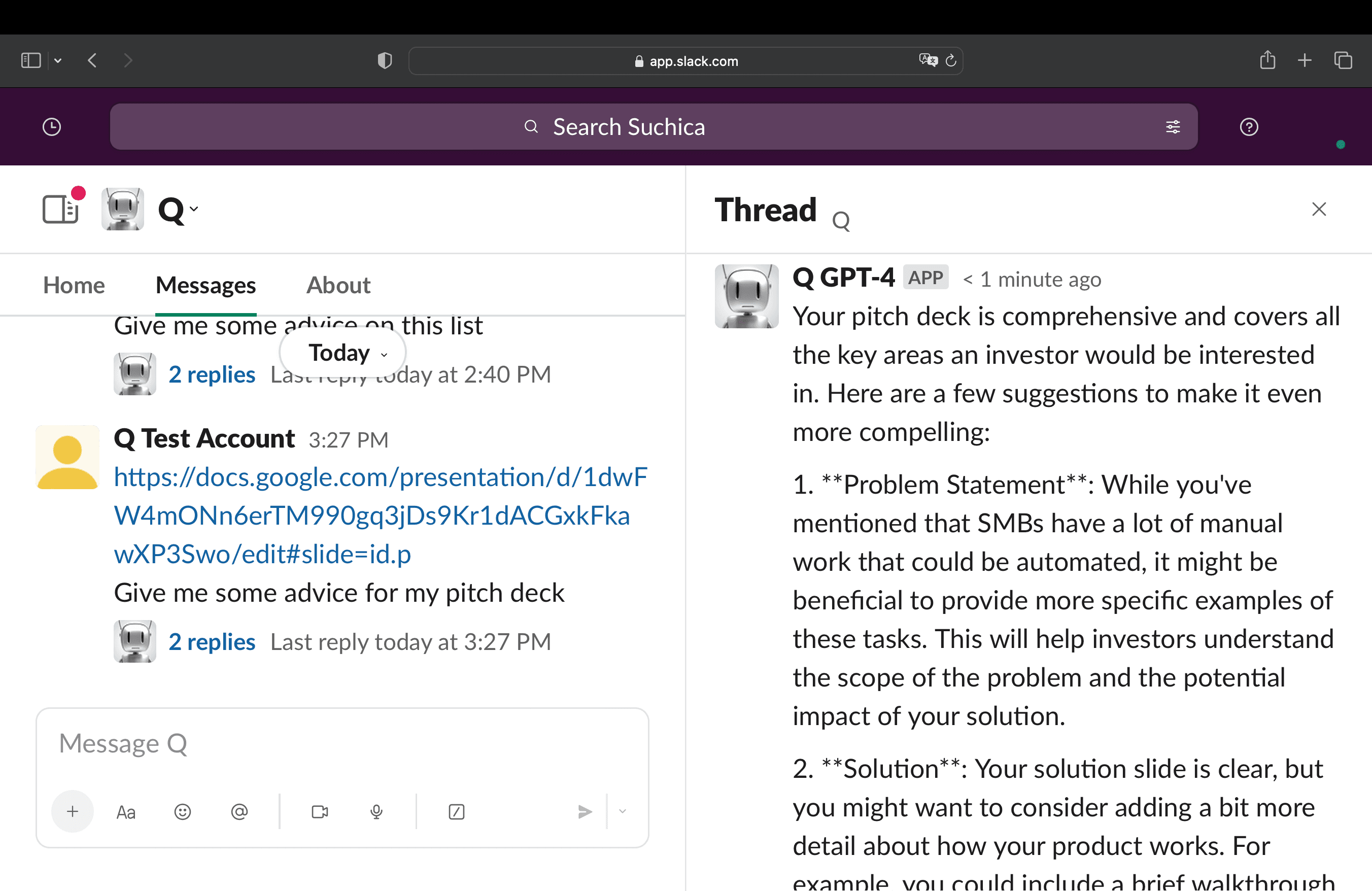Record a video clip from the composer

(x=320, y=811)
